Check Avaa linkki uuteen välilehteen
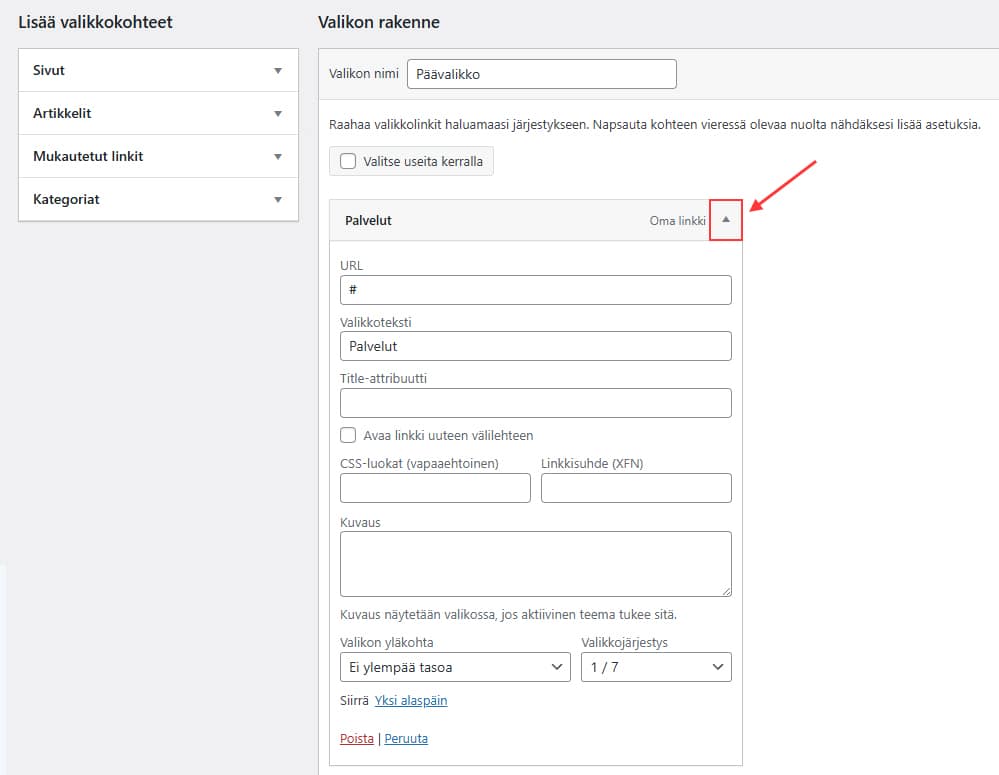 click(x=348, y=435)
